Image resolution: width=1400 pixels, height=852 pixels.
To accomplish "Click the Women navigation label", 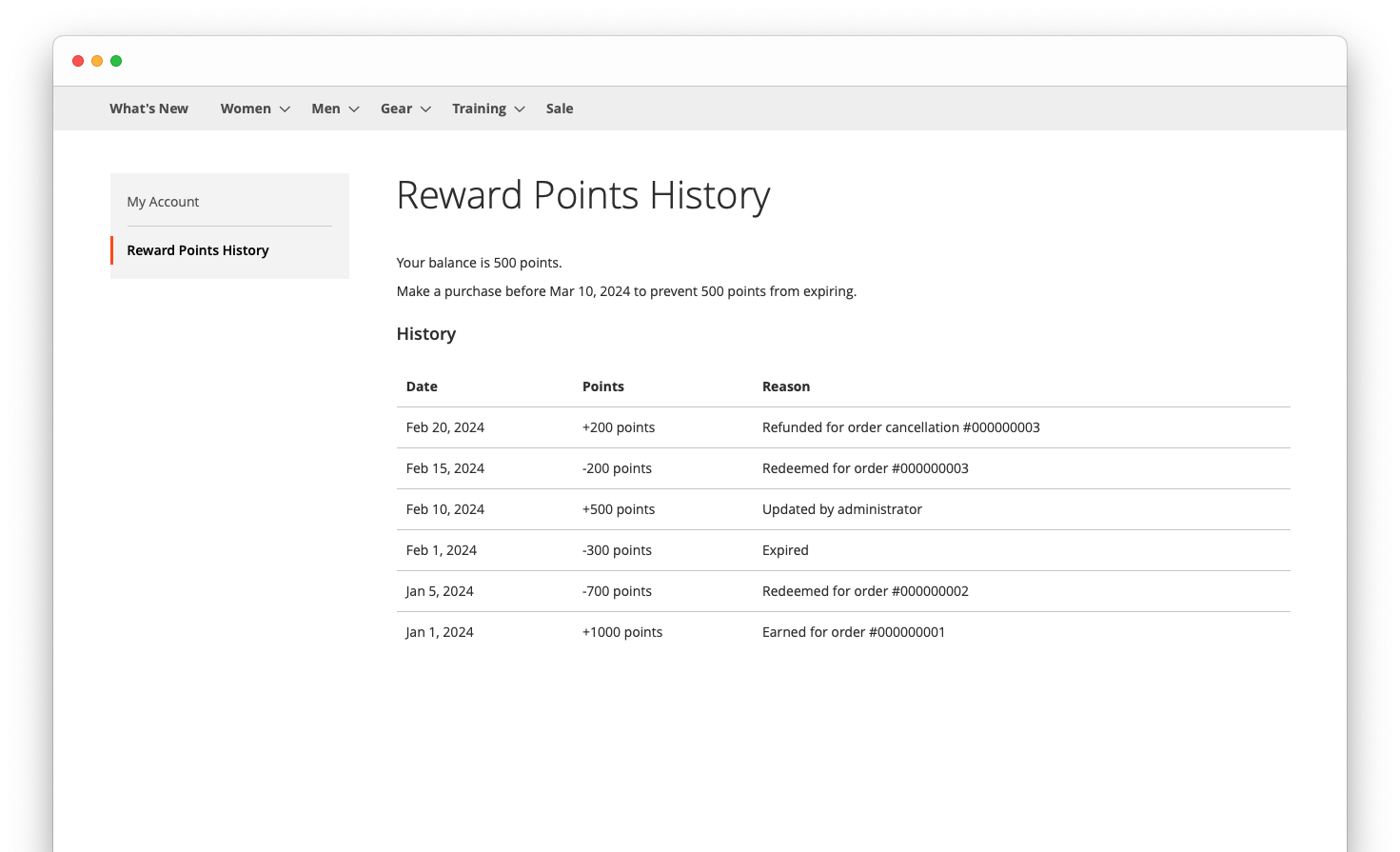I will pos(245,109).
